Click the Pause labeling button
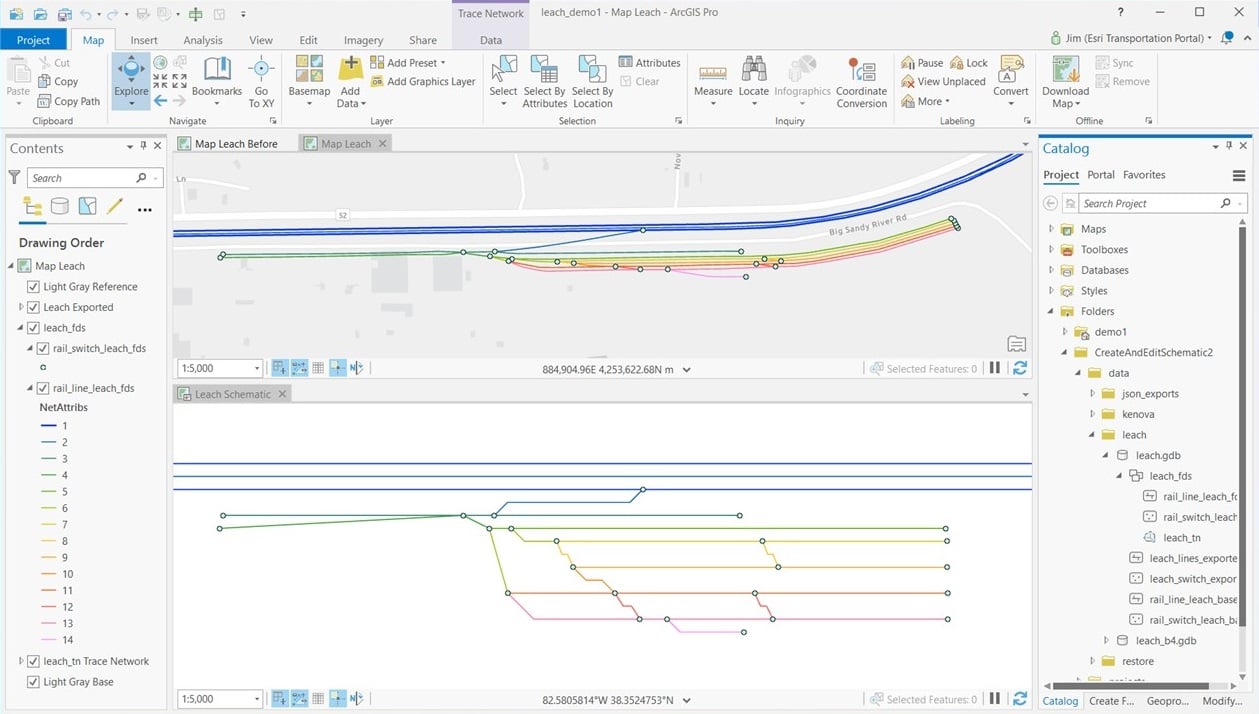 (x=922, y=63)
